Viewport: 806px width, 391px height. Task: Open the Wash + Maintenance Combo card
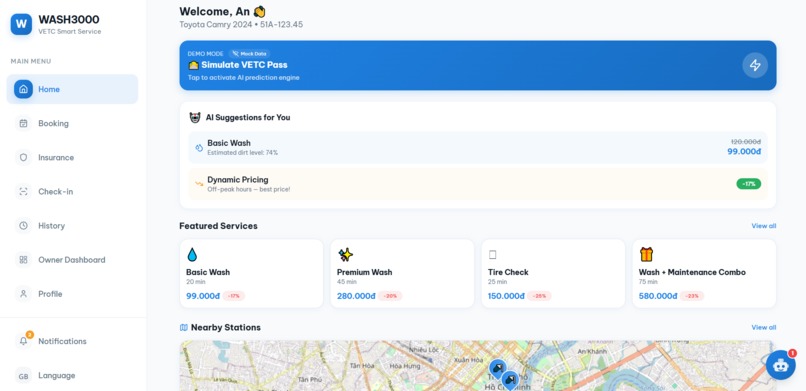tap(704, 273)
